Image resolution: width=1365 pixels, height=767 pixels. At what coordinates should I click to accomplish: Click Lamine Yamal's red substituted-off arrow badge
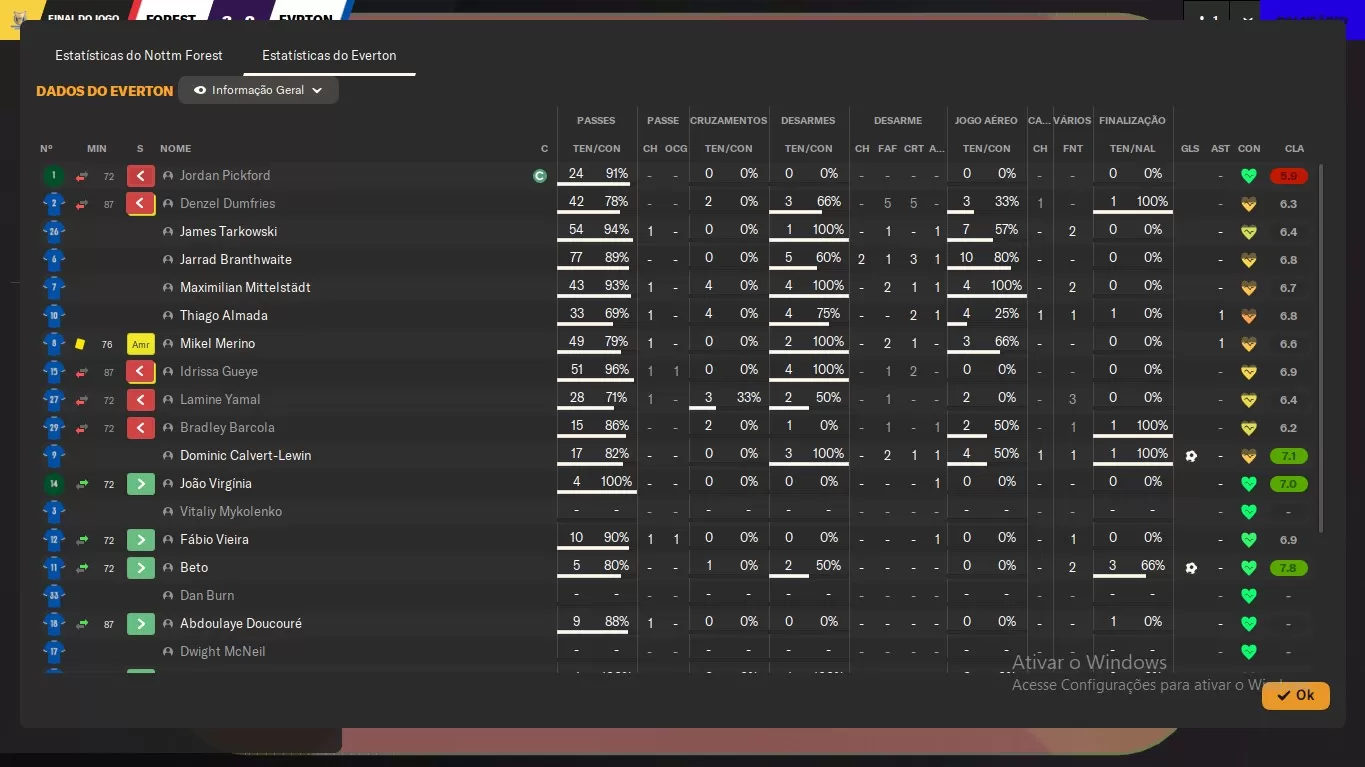(x=141, y=400)
